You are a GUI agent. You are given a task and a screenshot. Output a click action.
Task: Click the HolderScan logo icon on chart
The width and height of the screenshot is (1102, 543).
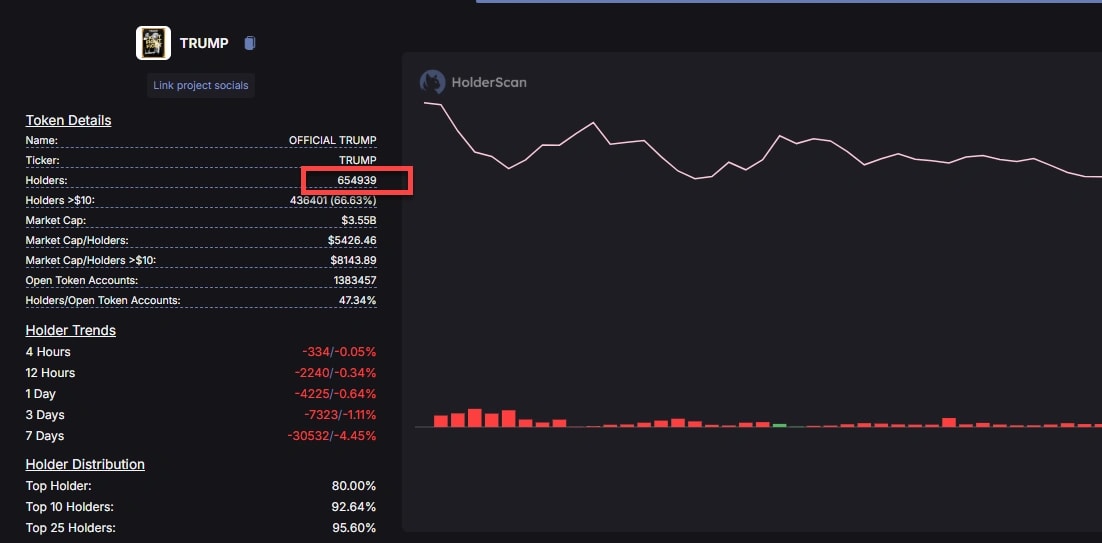(432, 82)
